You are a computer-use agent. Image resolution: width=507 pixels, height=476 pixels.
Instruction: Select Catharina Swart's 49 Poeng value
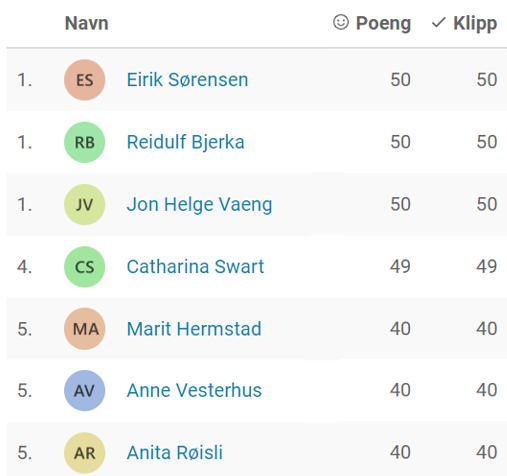pyautogui.click(x=400, y=267)
